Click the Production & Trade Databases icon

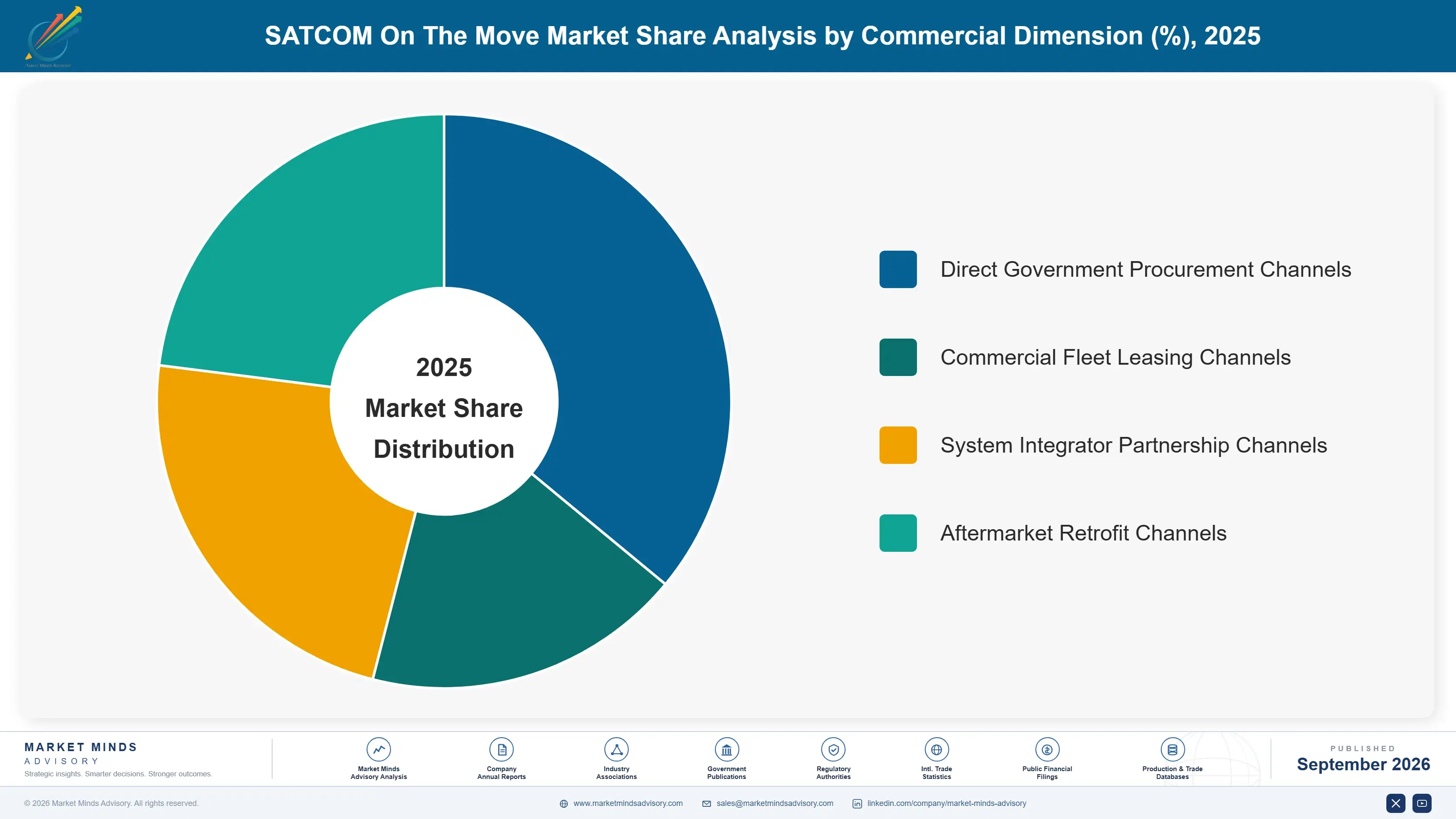pos(1172,749)
